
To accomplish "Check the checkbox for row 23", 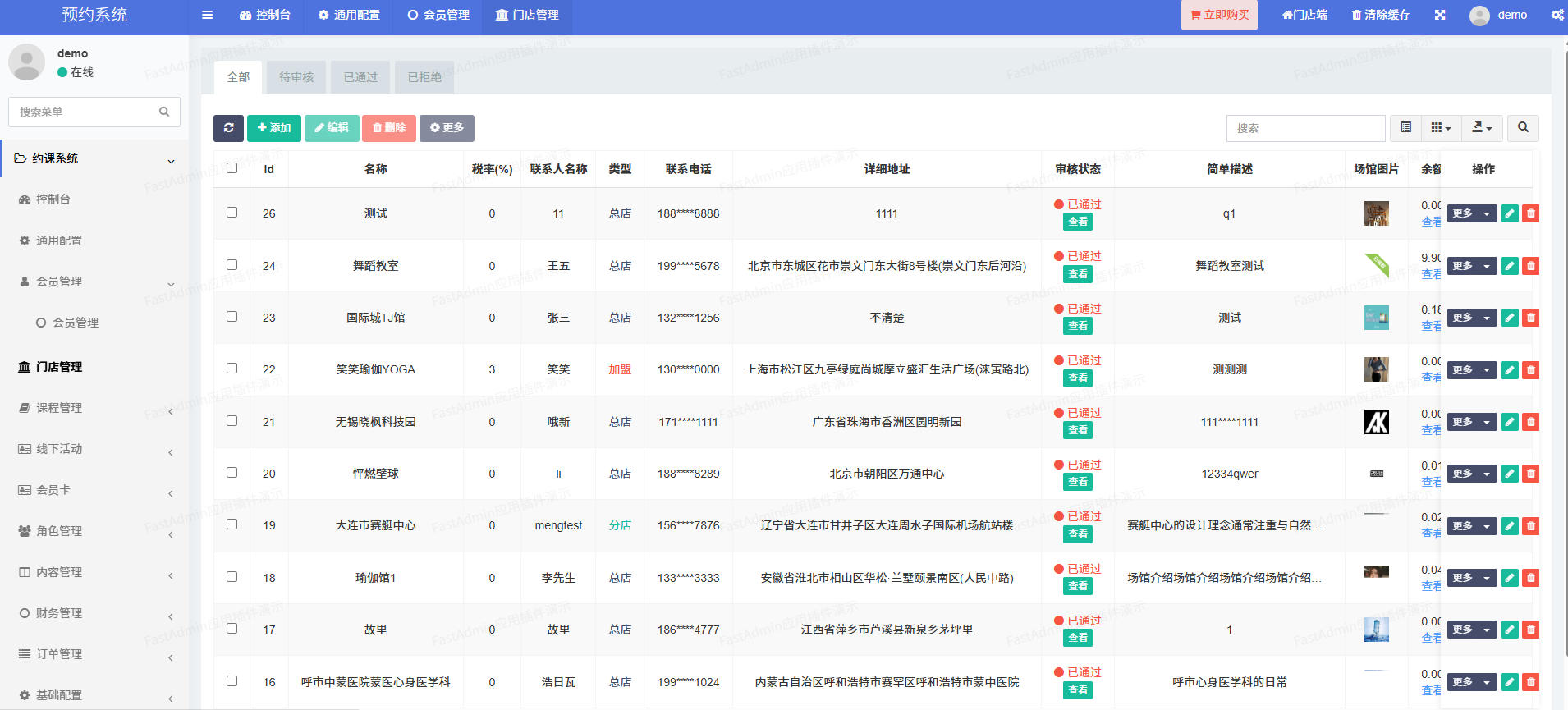I will pos(232,317).
